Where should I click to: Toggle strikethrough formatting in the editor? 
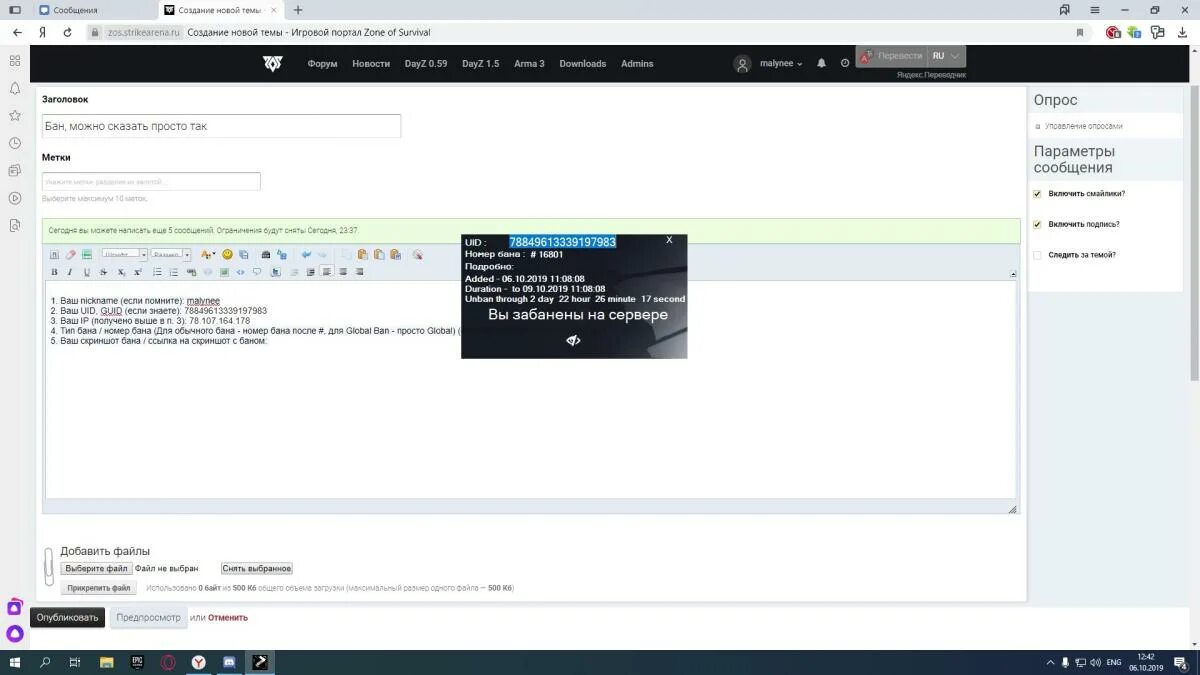103,272
